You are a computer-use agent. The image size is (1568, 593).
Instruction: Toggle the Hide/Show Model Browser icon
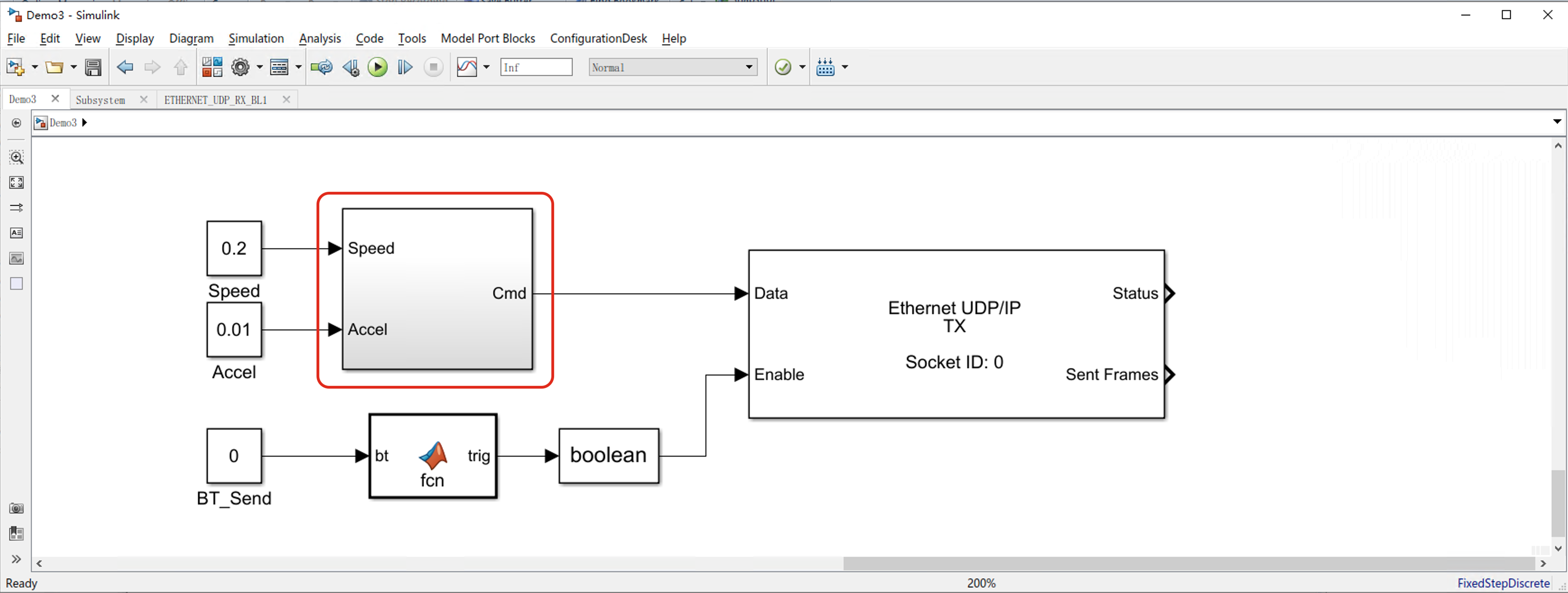[16, 123]
